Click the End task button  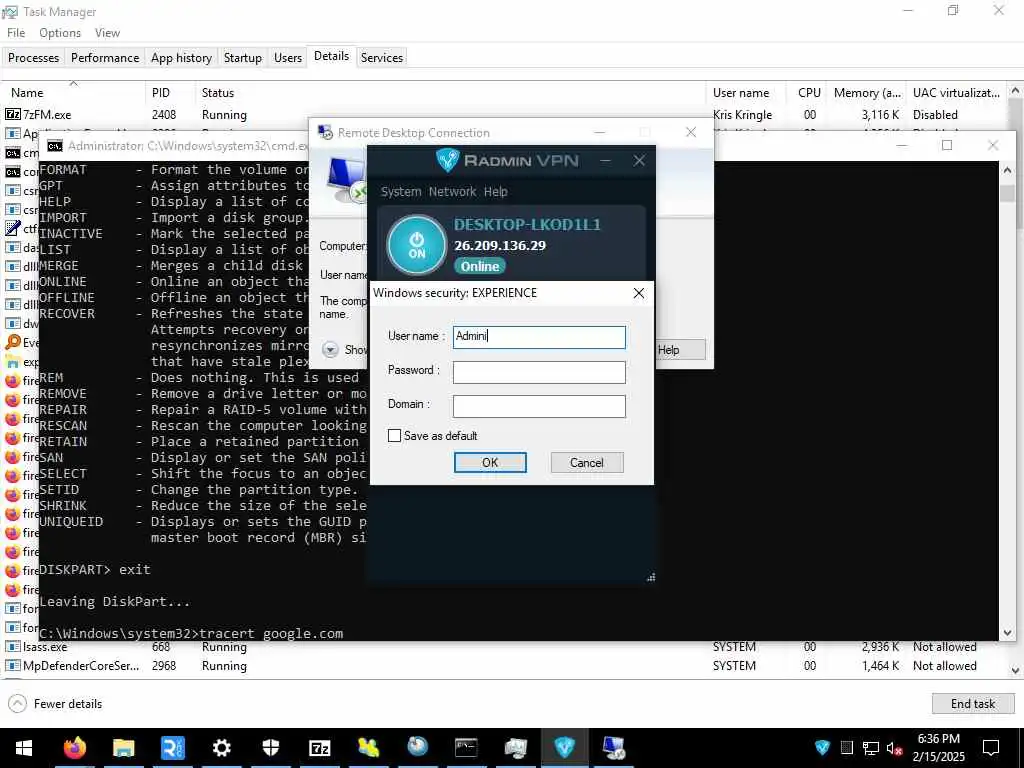pyautogui.click(x=972, y=704)
